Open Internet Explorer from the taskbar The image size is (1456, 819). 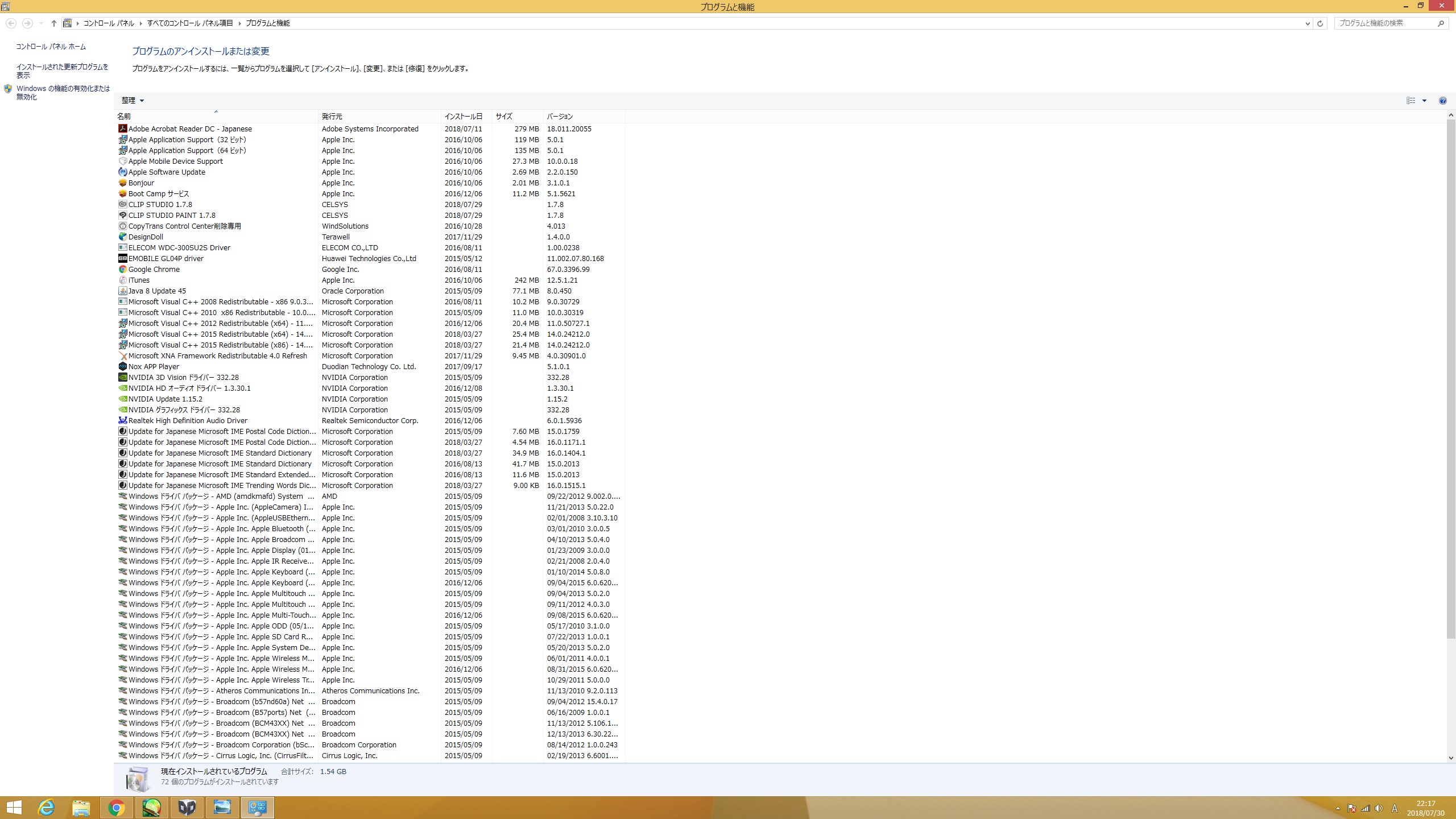[x=46, y=807]
